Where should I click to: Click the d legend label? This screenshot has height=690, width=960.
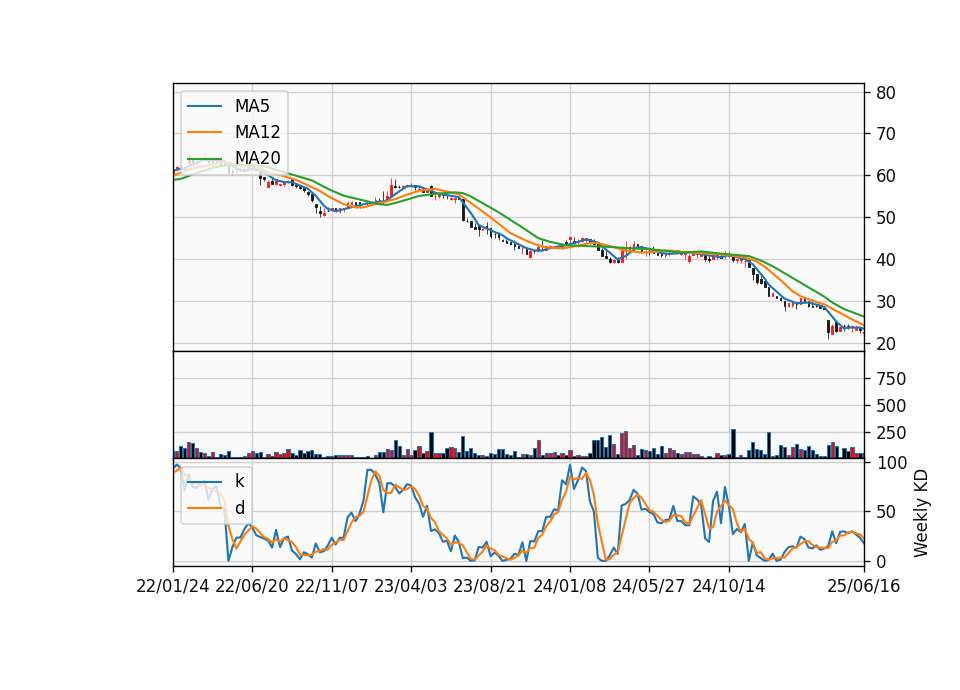pos(239,508)
